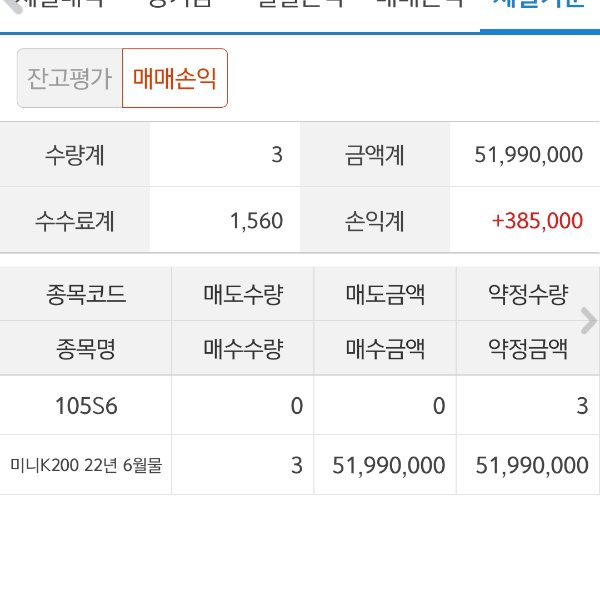Click the 금액계 total 51,990,000 in summary
The width and height of the screenshot is (600, 600).
pyautogui.click(x=527, y=155)
